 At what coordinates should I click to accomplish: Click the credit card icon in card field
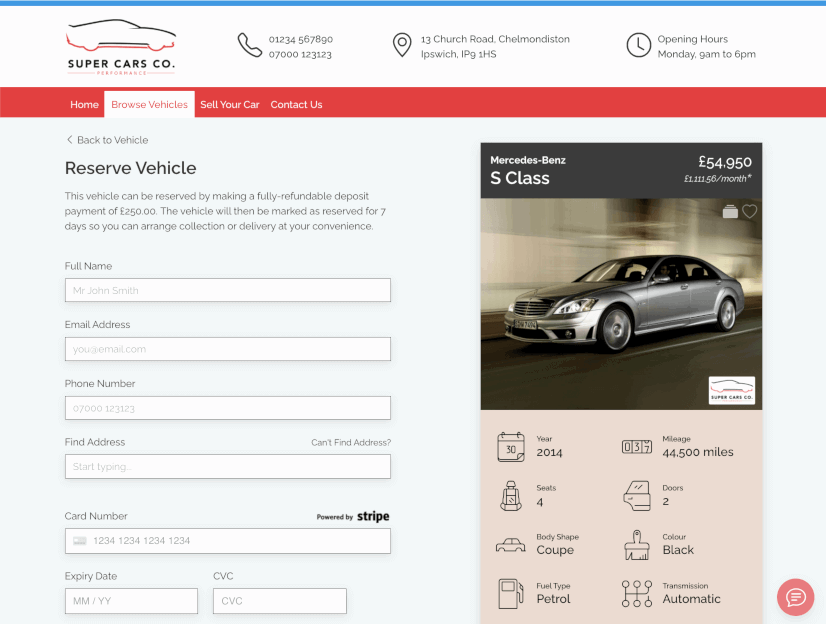[80, 541]
